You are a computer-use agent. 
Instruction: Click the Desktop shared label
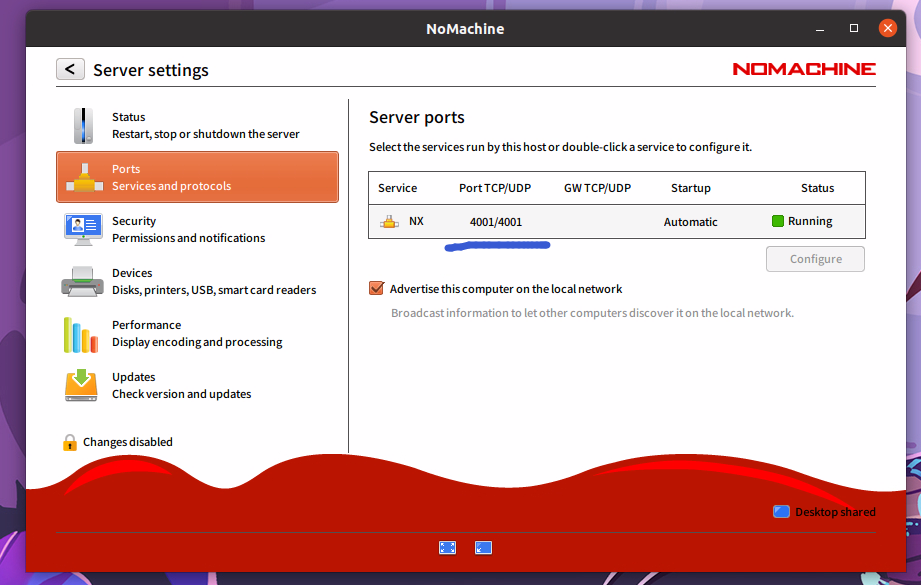tap(835, 512)
